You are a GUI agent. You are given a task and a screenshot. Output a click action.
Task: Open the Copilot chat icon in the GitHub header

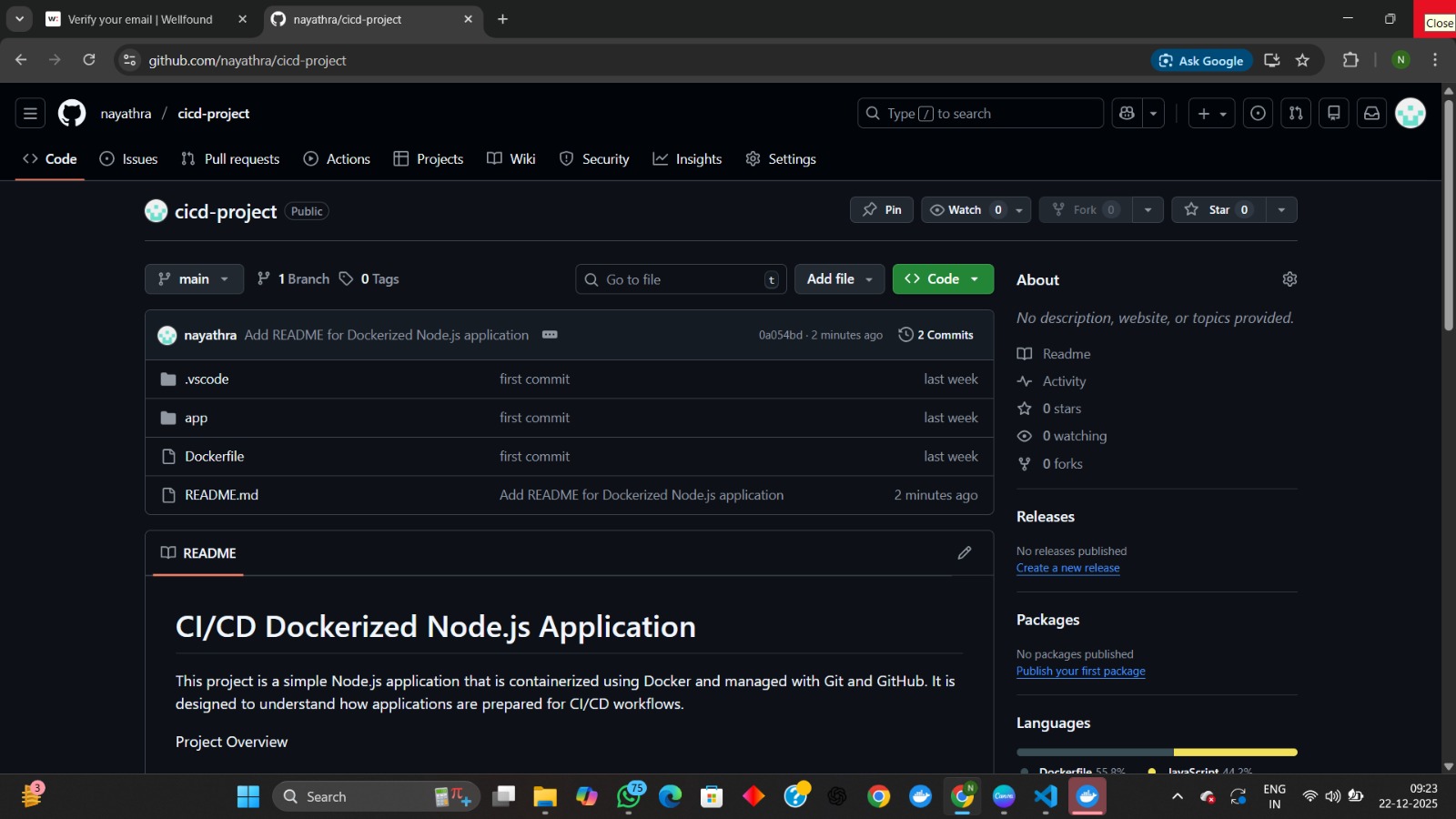(1127, 114)
